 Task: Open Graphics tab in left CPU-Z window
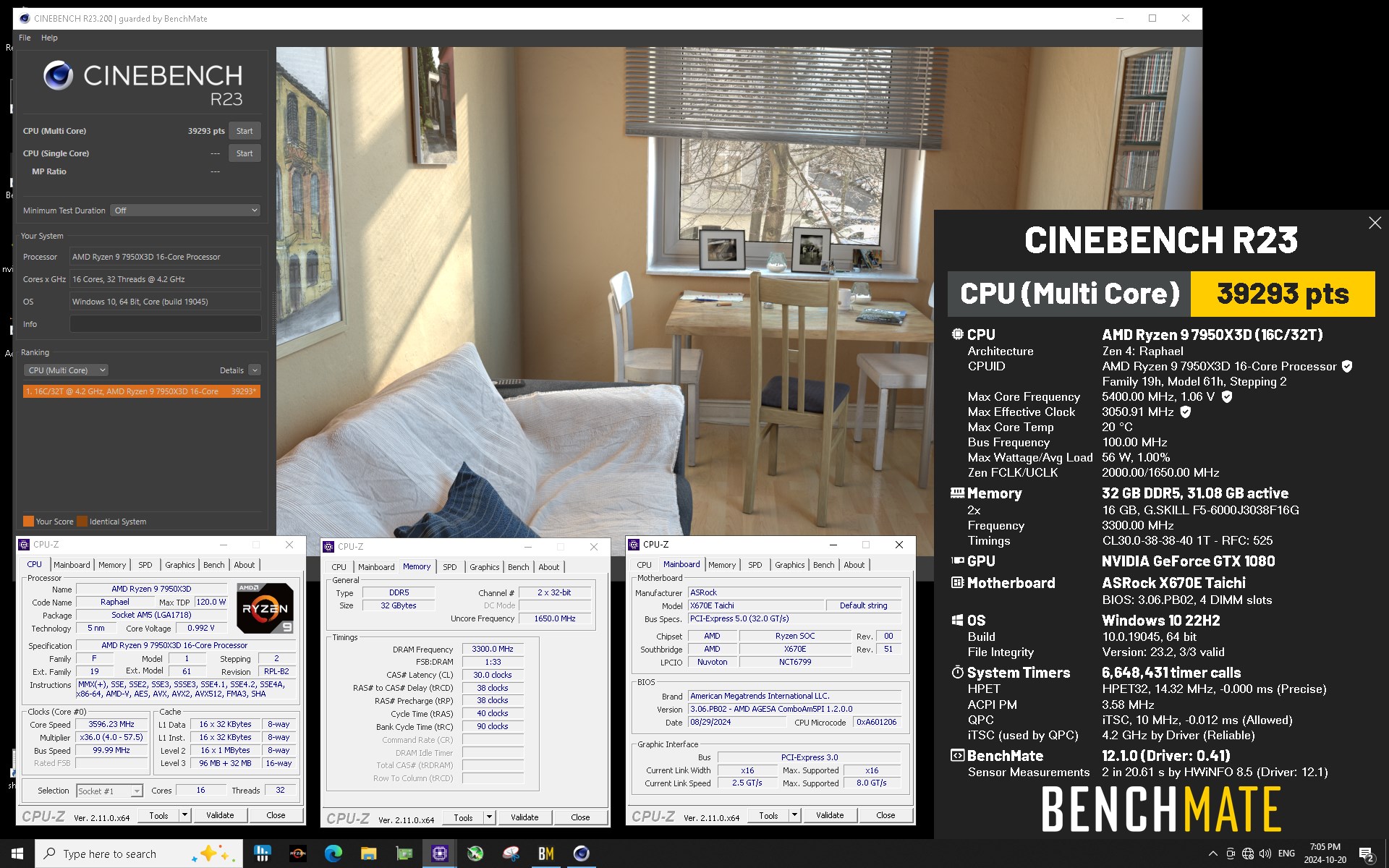click(x=180, y=565)
